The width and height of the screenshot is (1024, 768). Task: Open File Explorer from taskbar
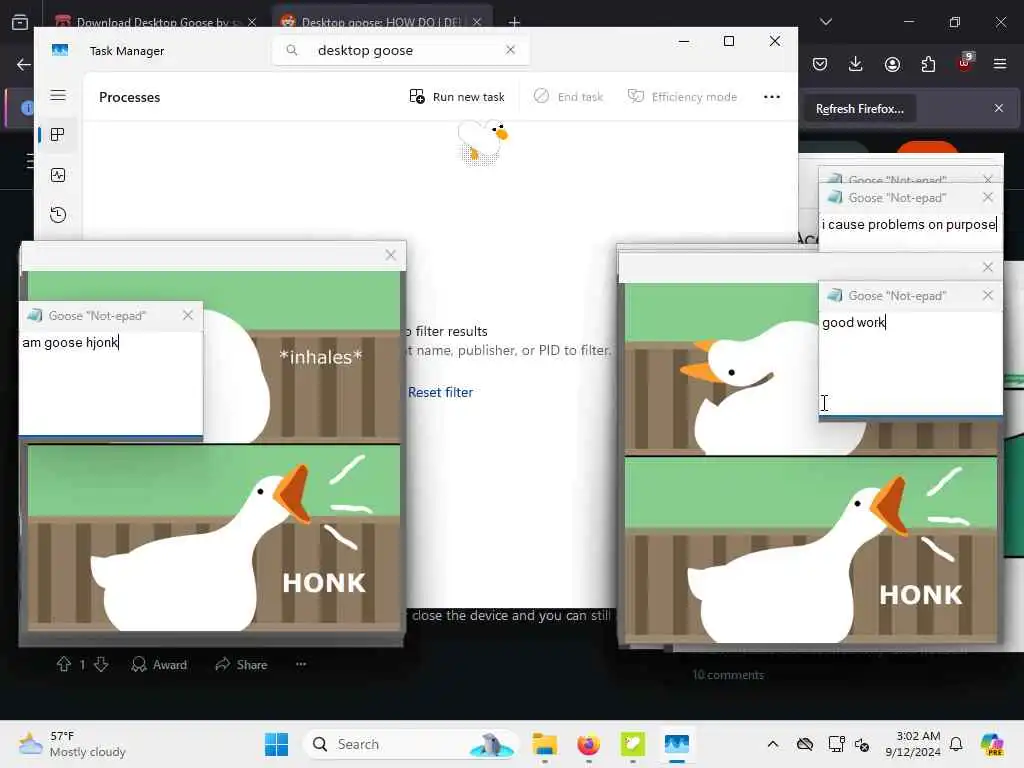tap(545, 744)
